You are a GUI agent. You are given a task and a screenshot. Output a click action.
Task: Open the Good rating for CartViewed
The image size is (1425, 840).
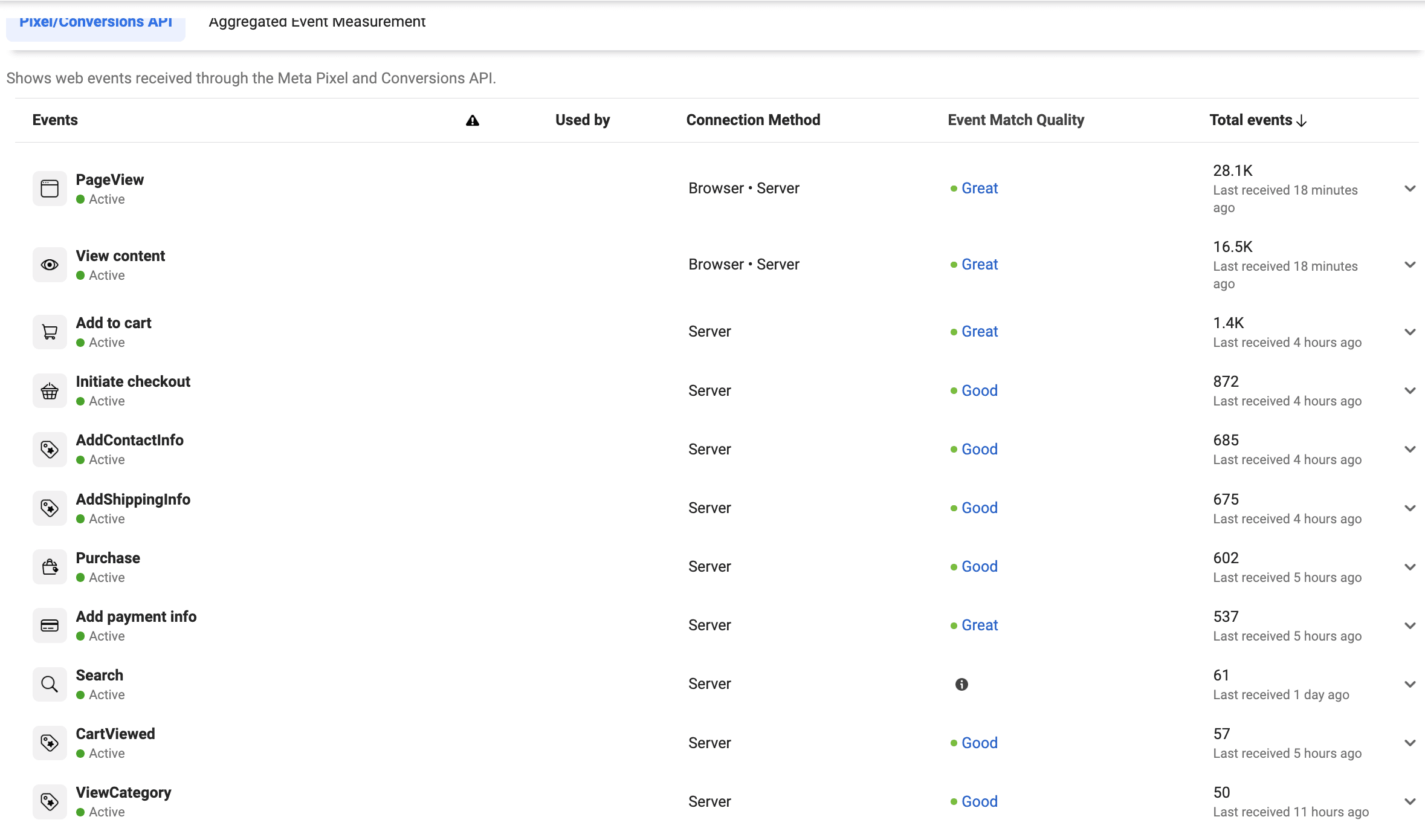980,743
